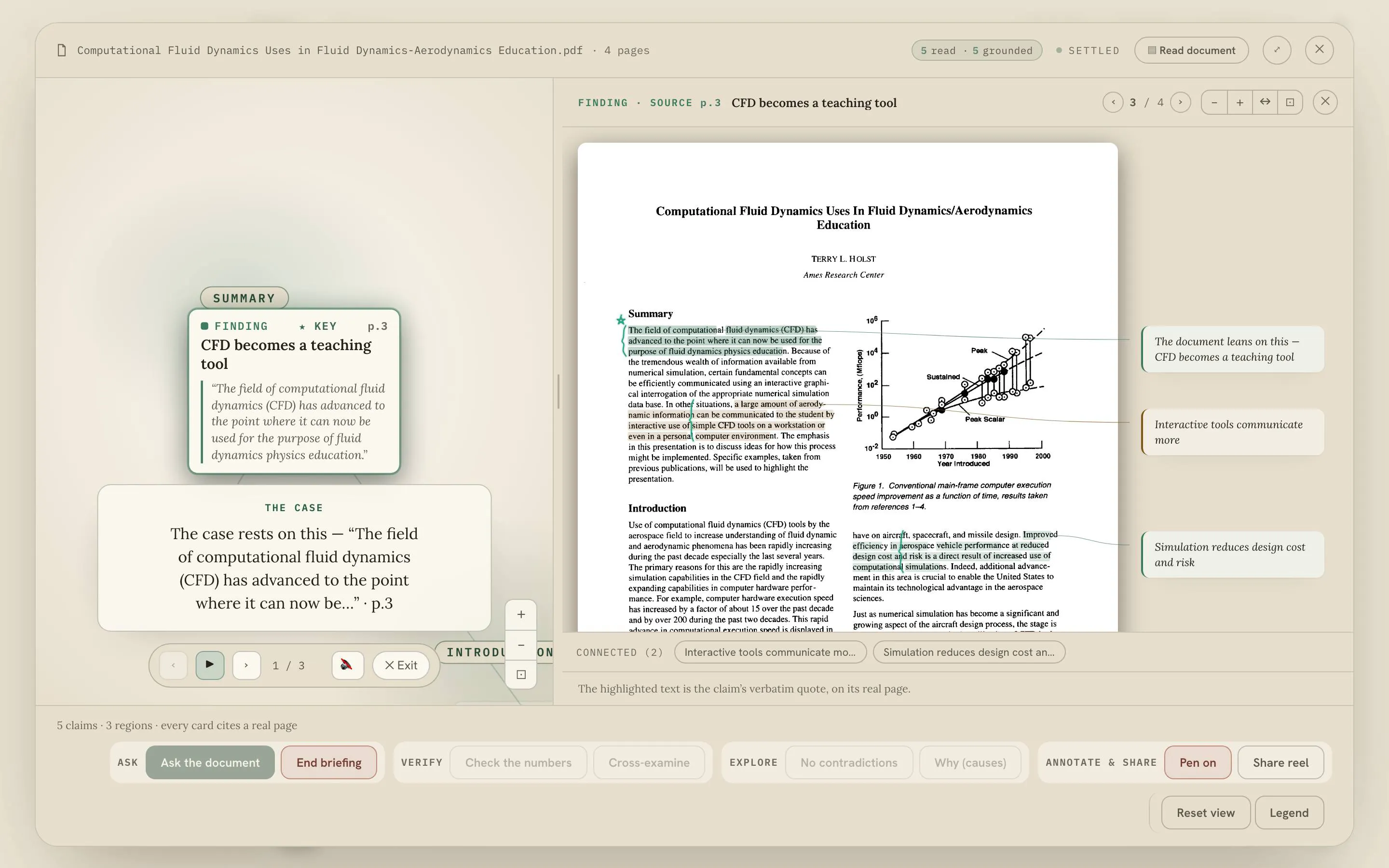The width and height of the screenshot is (1389, 868).
Task: Click the 5 read · 5 grounded badge
Action: point(976,50)
